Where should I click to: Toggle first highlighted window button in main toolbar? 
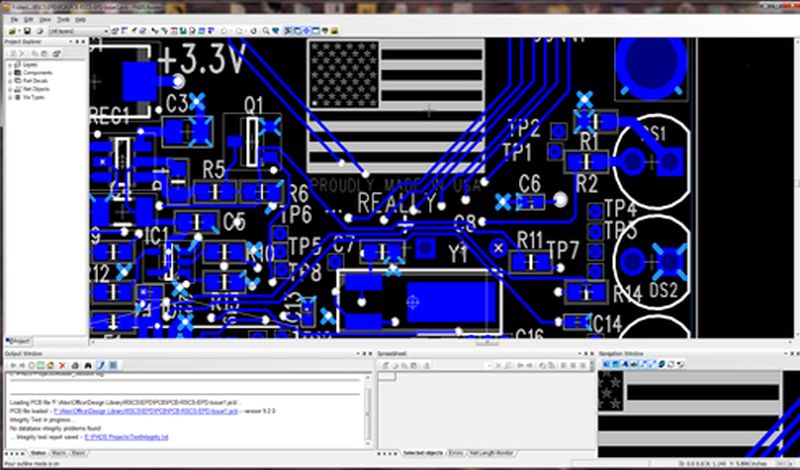pos(288,31)
